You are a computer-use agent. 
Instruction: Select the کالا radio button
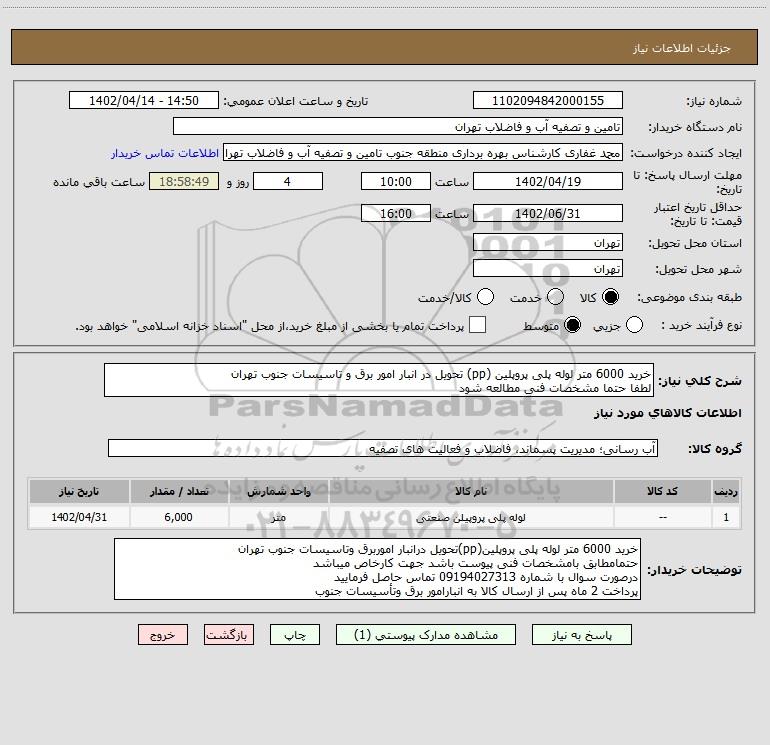(x=610, y=297)
